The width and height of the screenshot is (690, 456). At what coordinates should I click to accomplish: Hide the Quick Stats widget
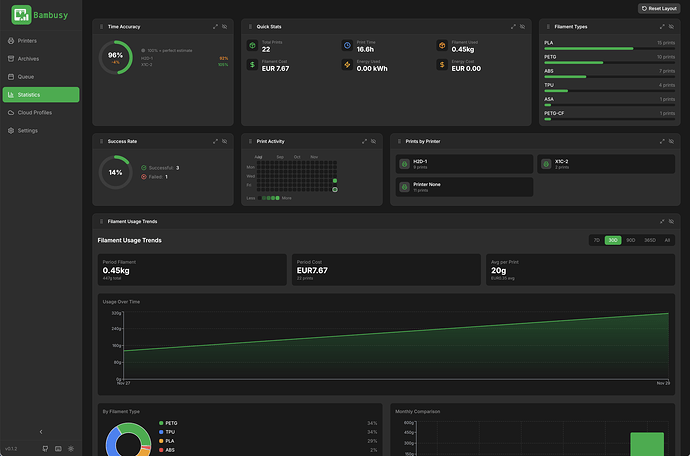(522, 27)
